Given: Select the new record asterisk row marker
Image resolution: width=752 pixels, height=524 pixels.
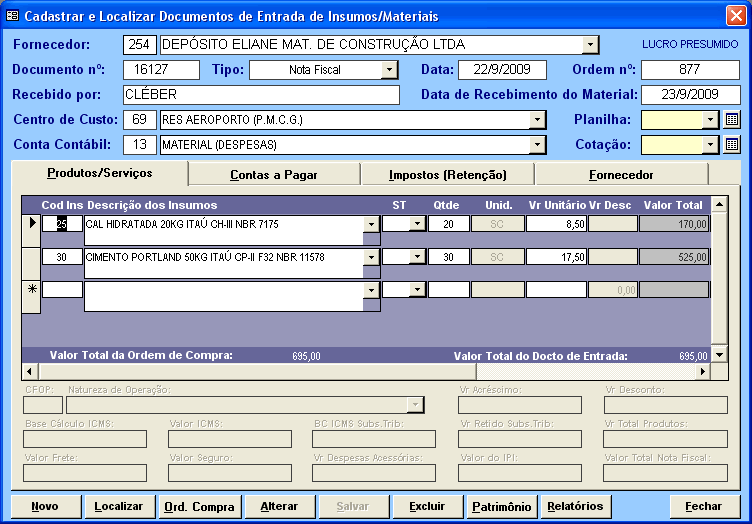Looking at the screenshot, I should coord(30,289).
